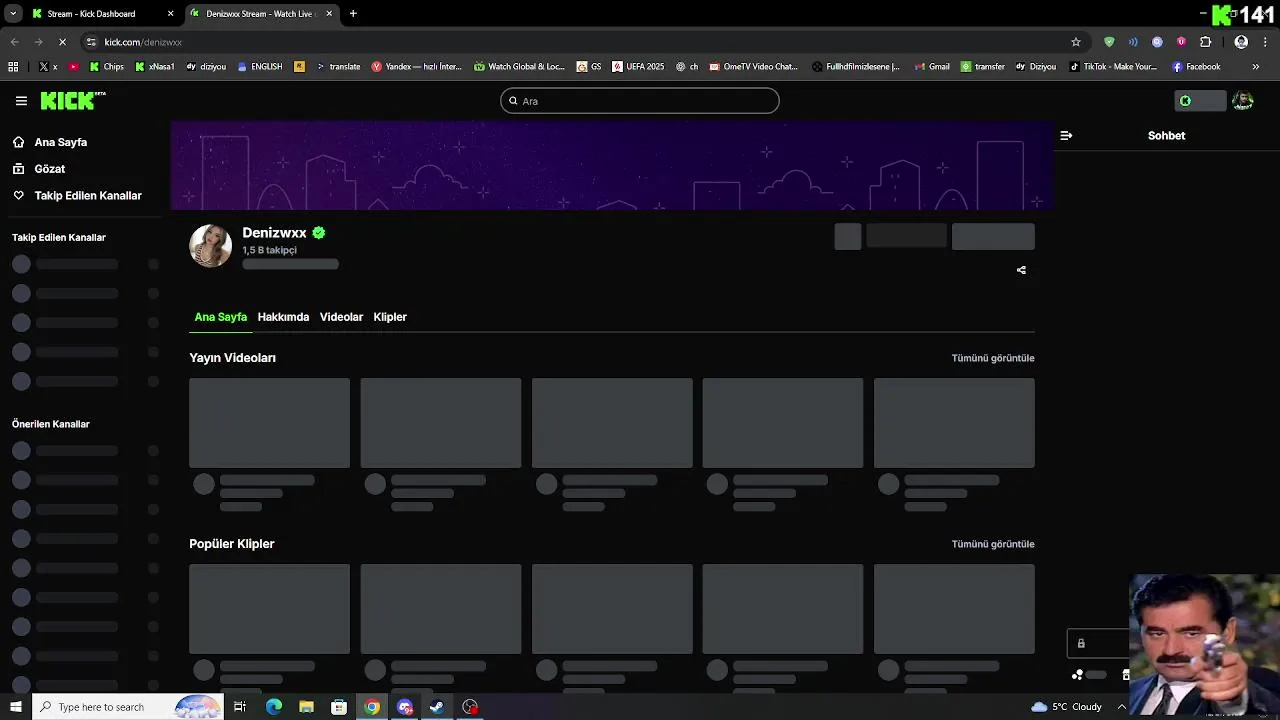Open the Videolar tab
Viewport: 1280px width, 720px height.
341,317
